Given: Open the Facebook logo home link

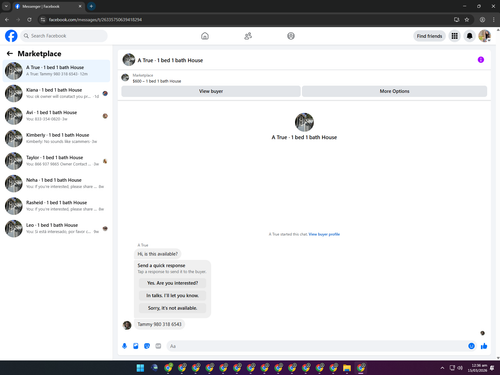Looking at the screenshot, I should (11, 36).
